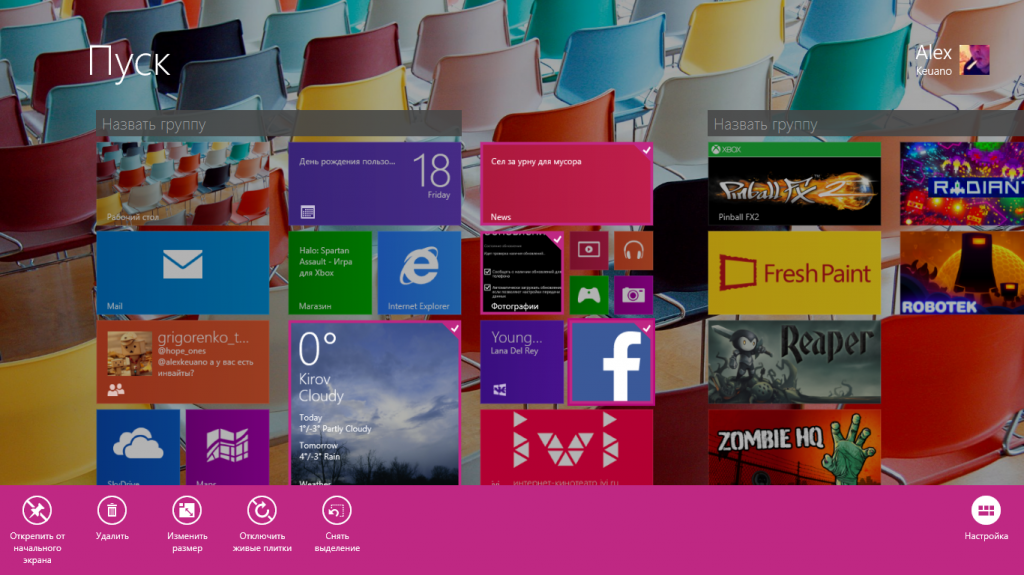Viewport: 1024px width, 575px height.
Task: Open the Games controller small tile
Action: [x=588, y=295]
